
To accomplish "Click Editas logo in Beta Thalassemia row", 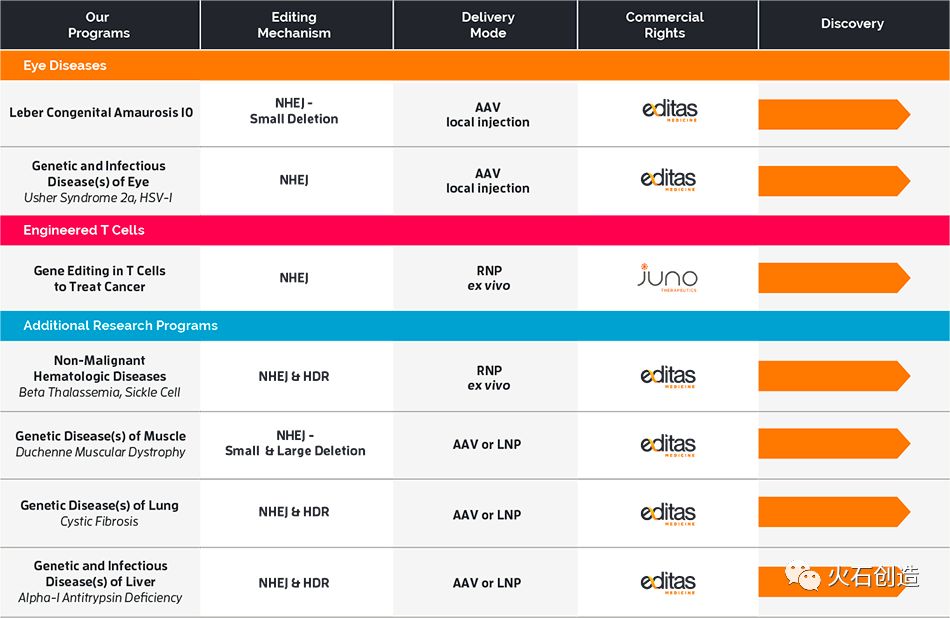I will pyautogui.click(x=669, y=377).
